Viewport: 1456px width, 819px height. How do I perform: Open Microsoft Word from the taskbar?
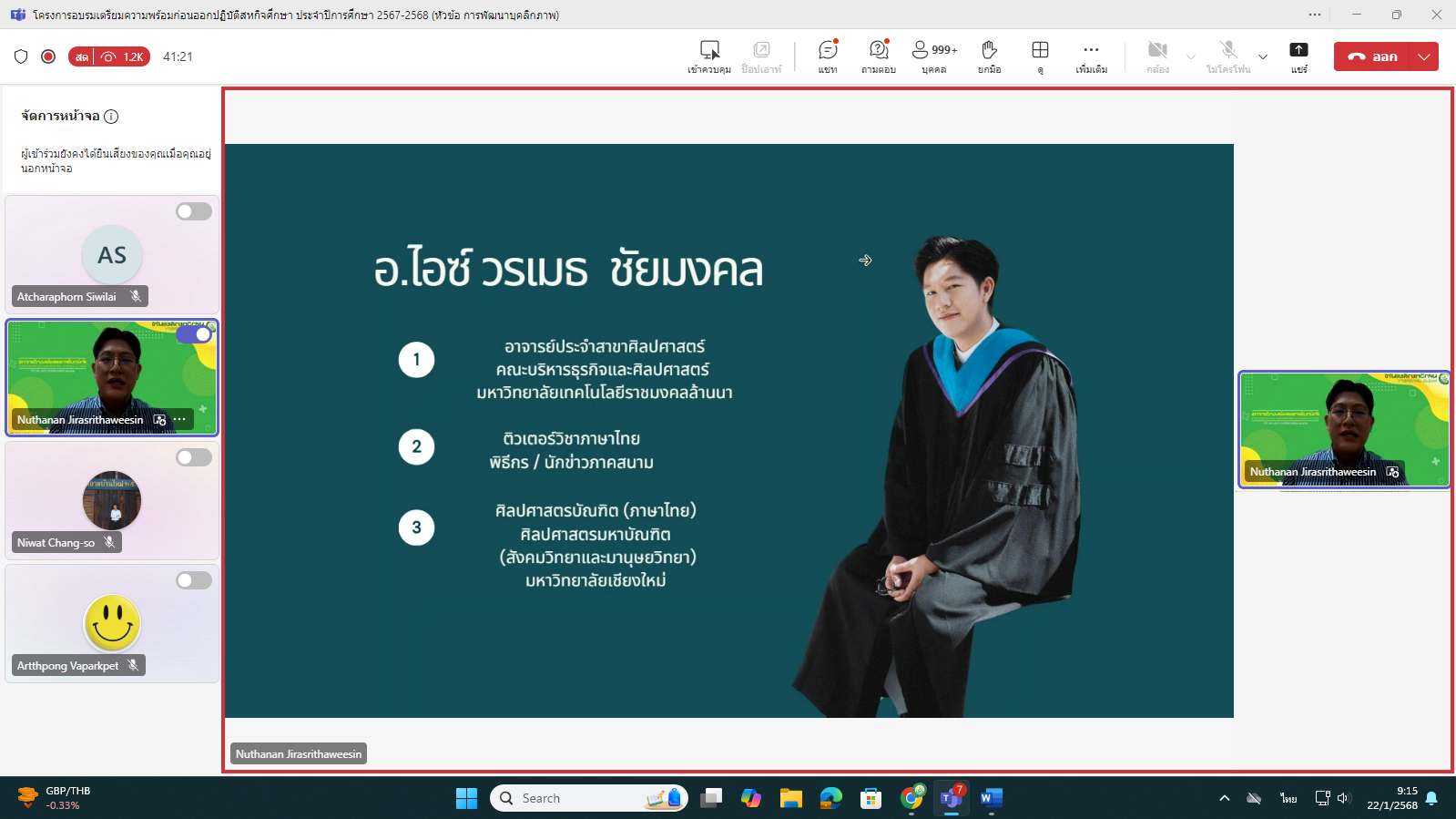[992, 798]
